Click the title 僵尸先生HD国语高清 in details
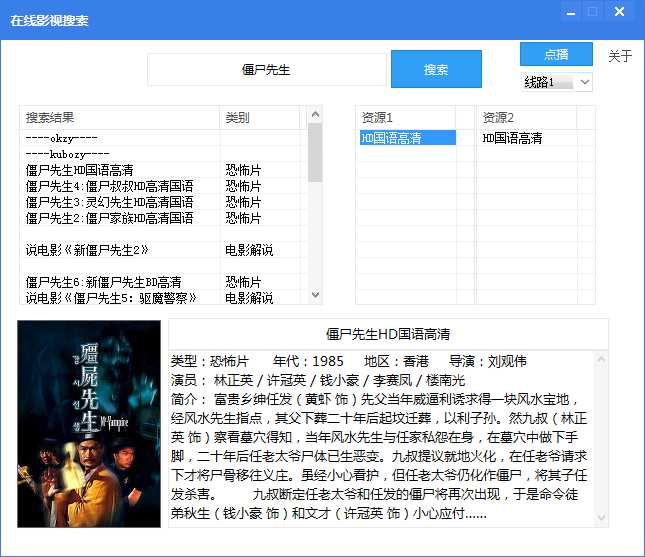Screen dimensions: 645x557 coord(388,334)
